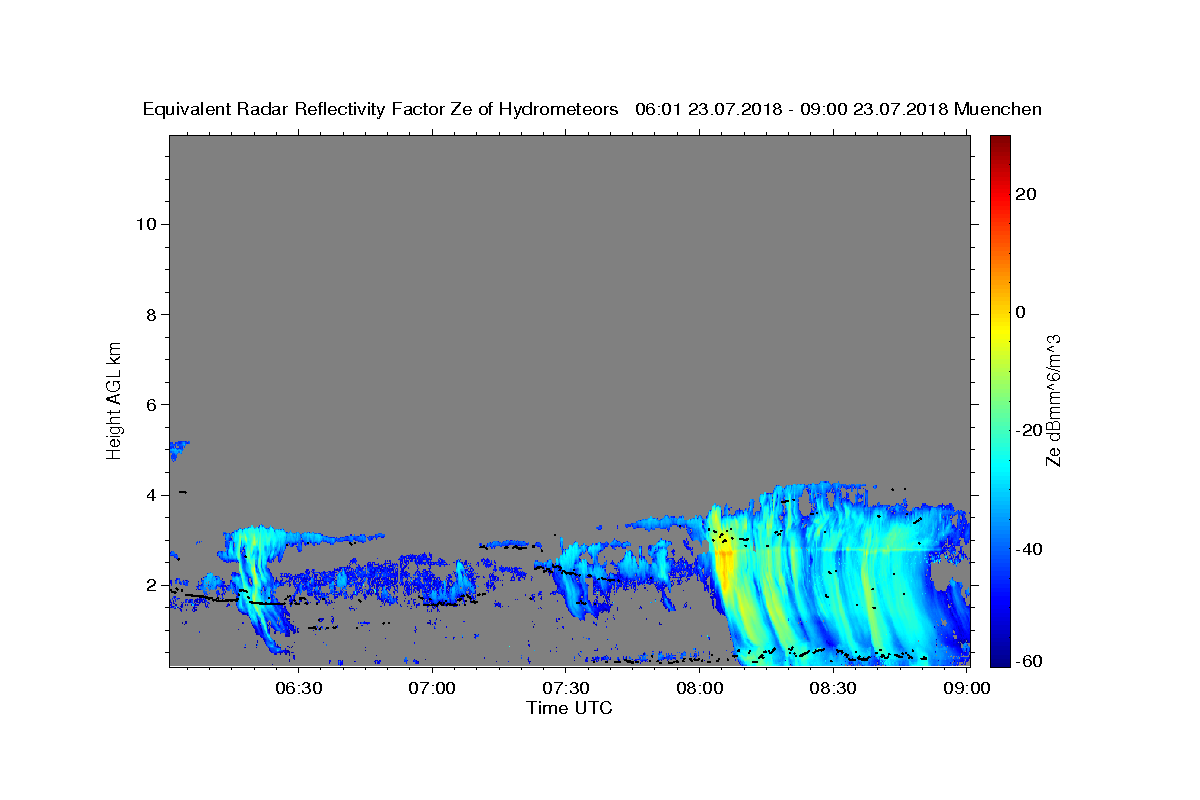
Task: Click the colorbar label 20
Action: [1025, 194]
